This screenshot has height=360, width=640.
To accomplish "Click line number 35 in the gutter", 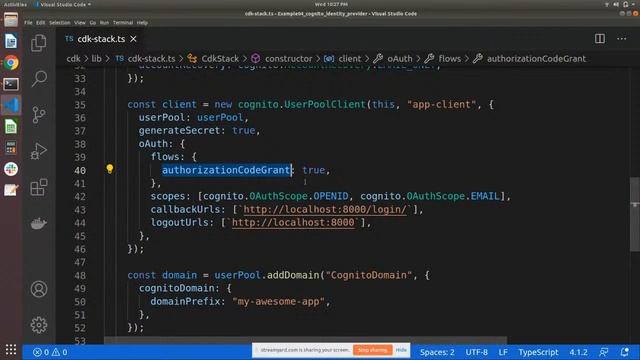I will coord(80,104).
